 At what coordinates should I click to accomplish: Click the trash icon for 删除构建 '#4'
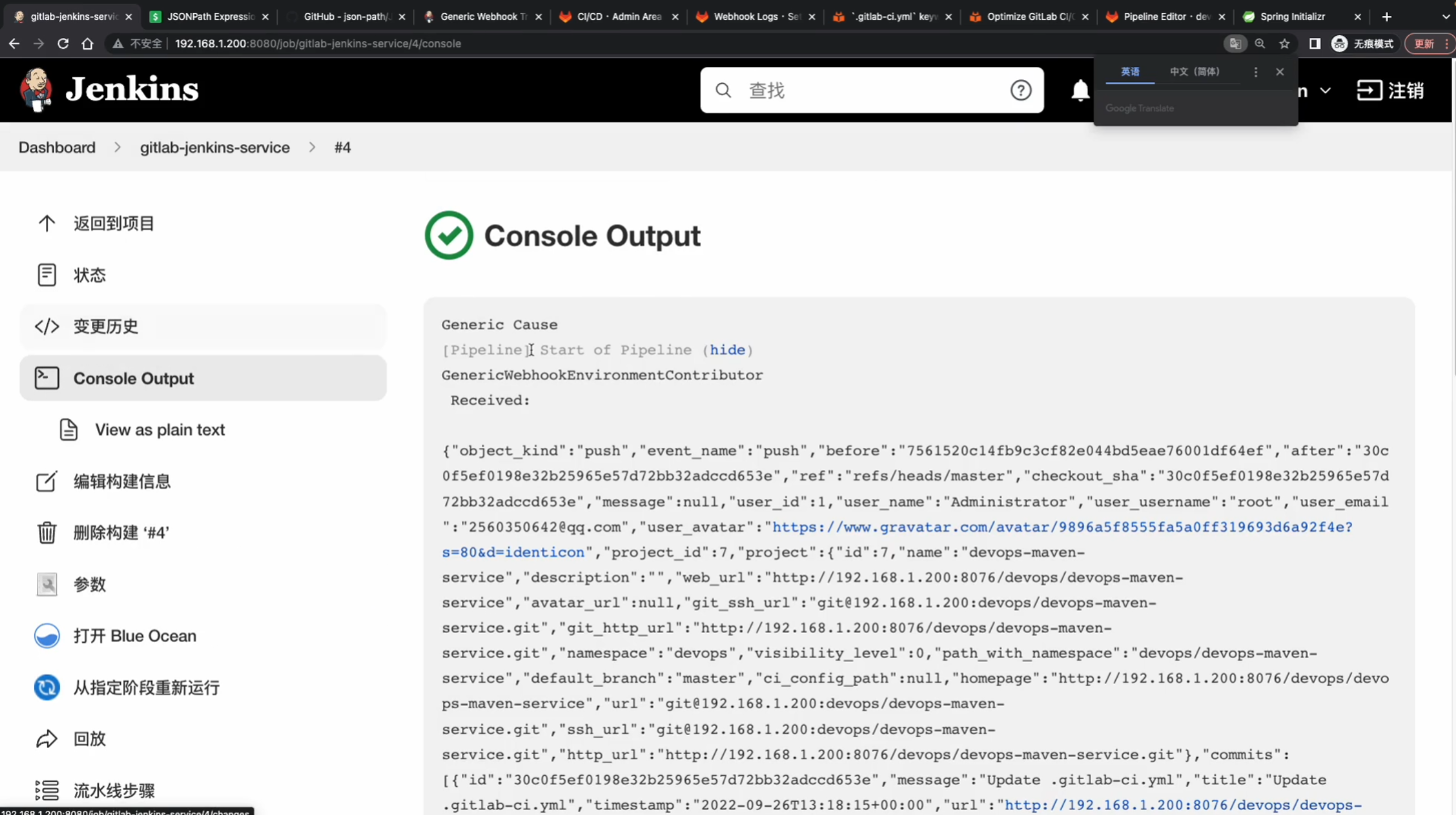pyautogui.click(x=47, y=533)
